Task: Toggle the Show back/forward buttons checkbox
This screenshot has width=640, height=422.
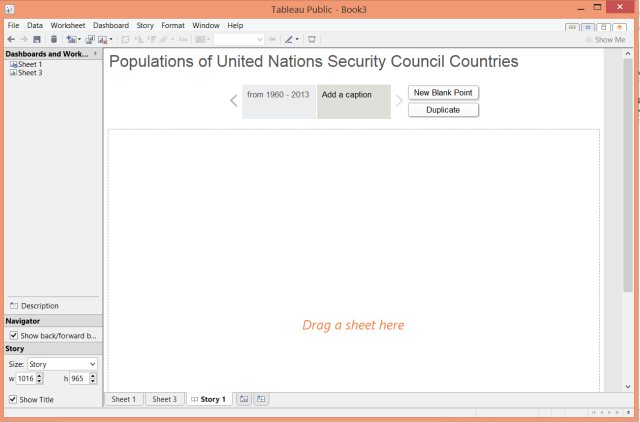Action: [13, 335]
